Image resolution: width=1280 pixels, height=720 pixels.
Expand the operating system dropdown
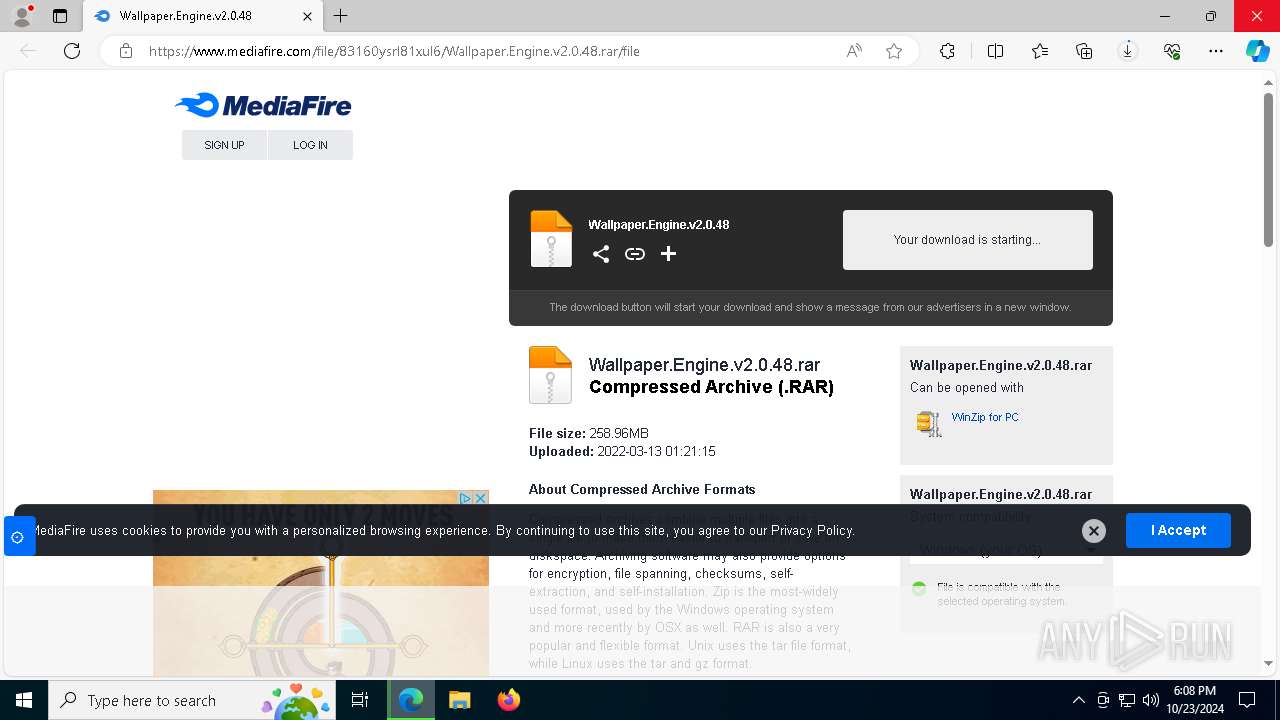[1006, 550]
